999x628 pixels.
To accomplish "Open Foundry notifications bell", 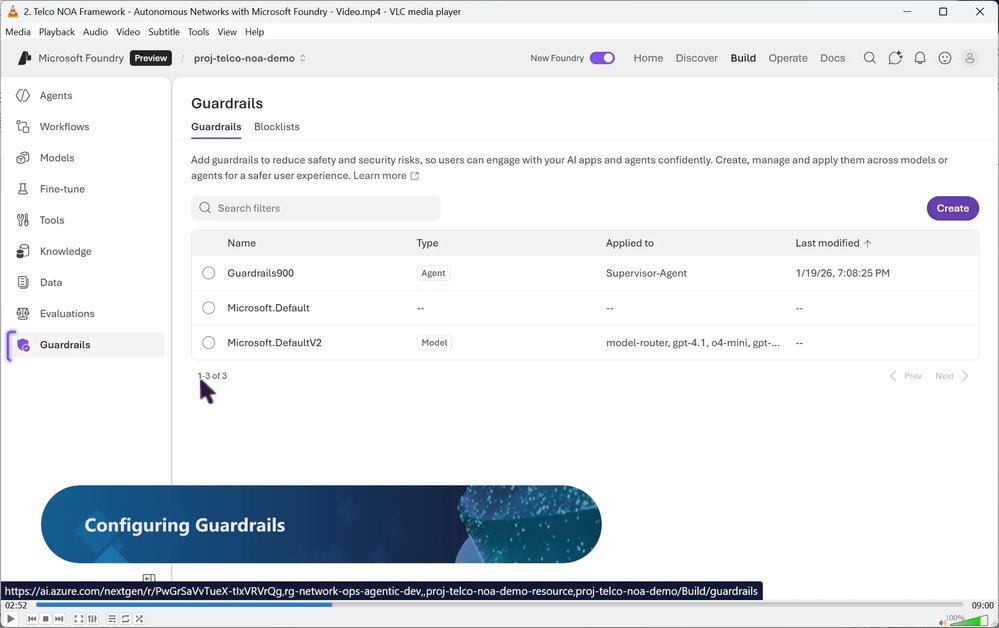I will click(920, 58).
